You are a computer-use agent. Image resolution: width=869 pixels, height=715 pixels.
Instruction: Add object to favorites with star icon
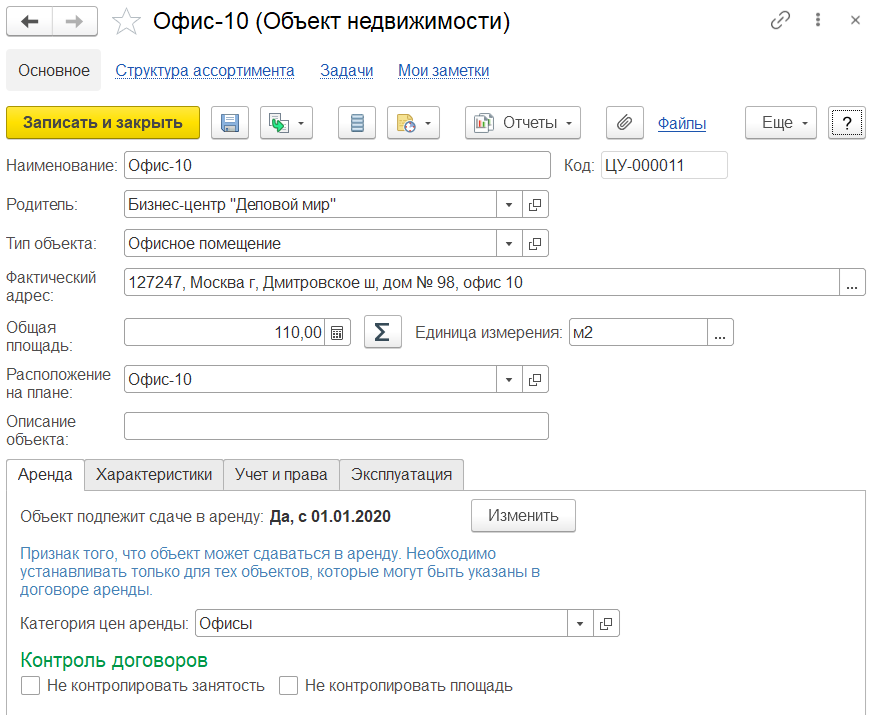[126, 21]
